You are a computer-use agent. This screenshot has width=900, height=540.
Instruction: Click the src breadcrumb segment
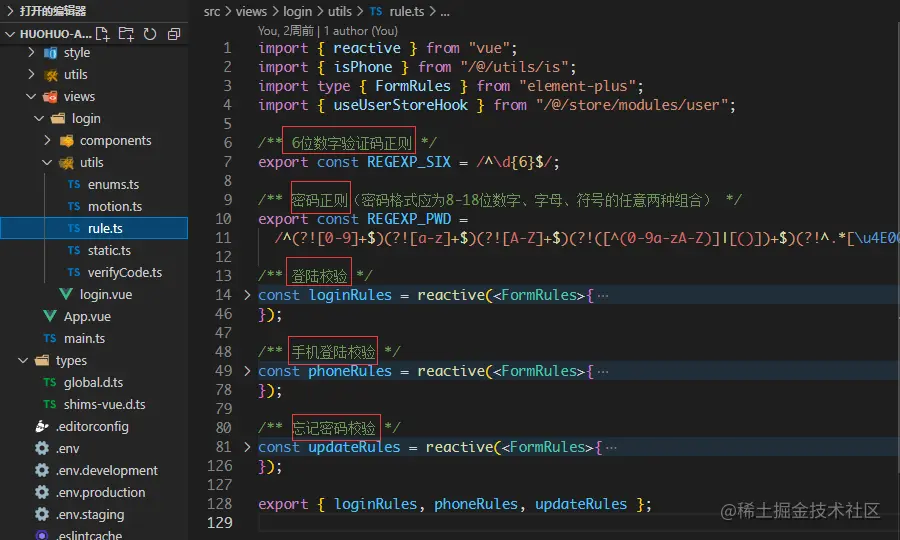click(212, 11)
